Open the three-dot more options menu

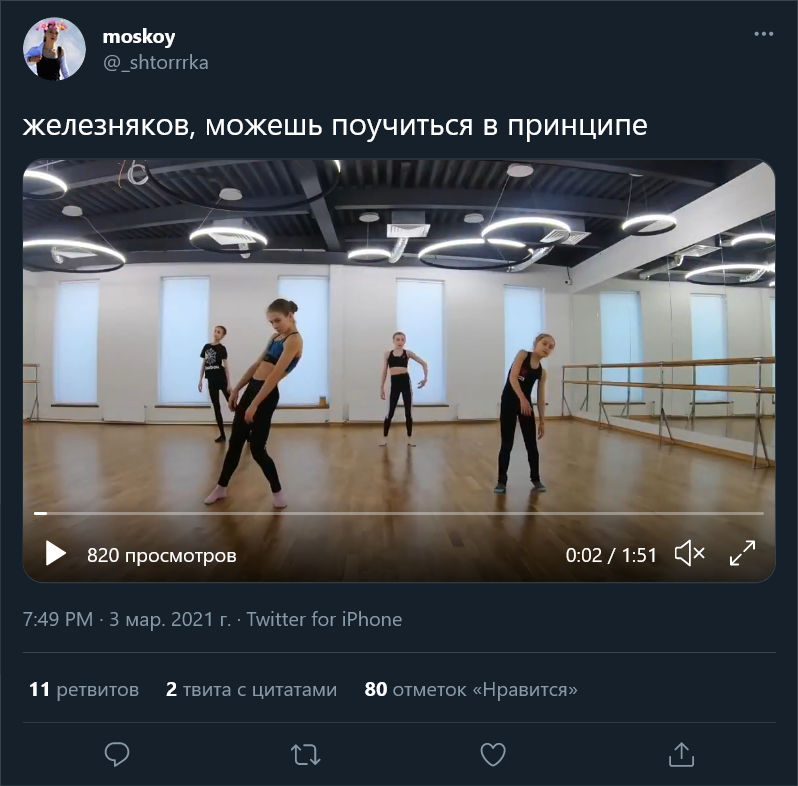click(x=763, y=34)
